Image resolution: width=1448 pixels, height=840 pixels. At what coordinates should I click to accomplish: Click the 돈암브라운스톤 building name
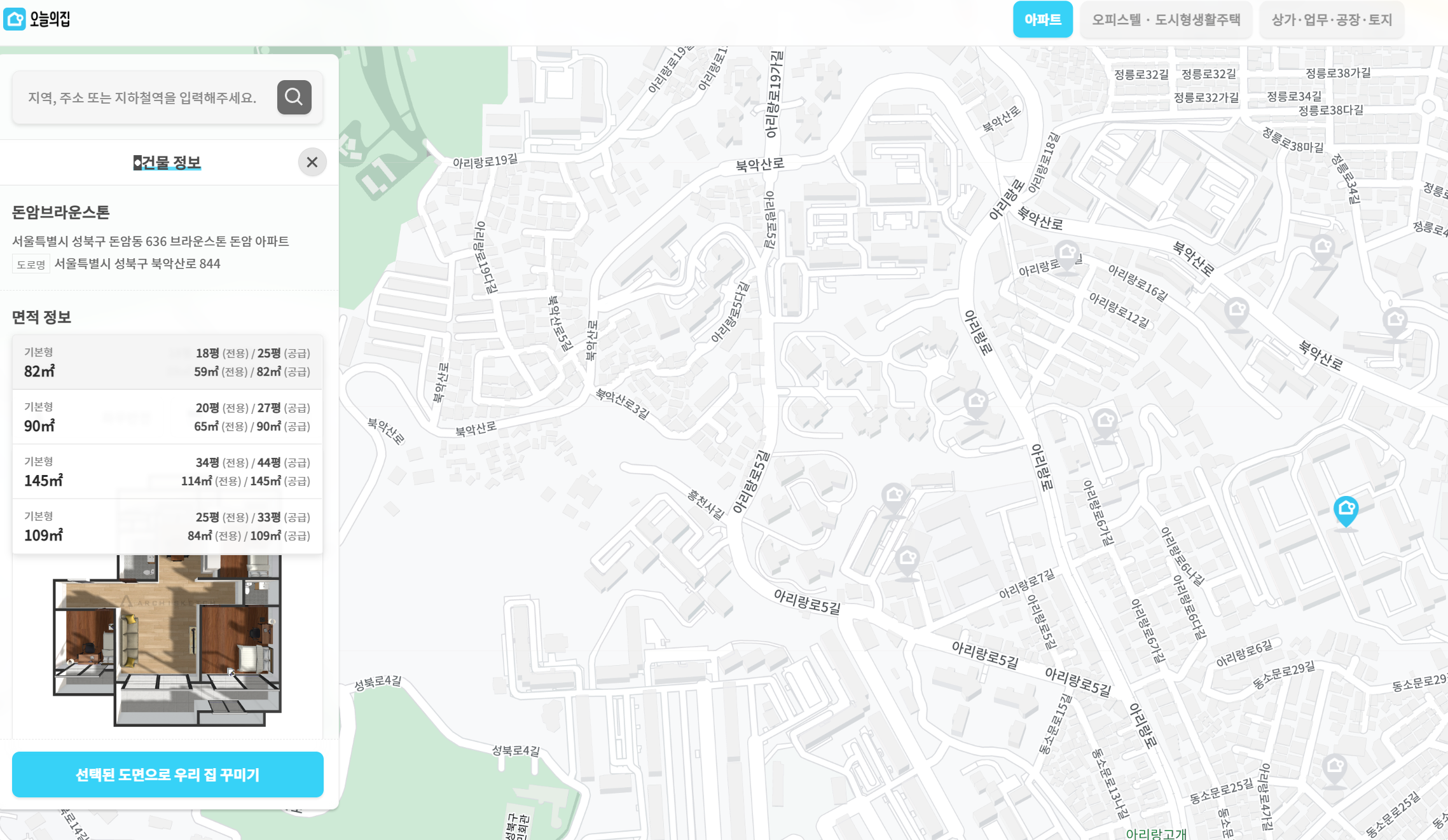[61, 212]
